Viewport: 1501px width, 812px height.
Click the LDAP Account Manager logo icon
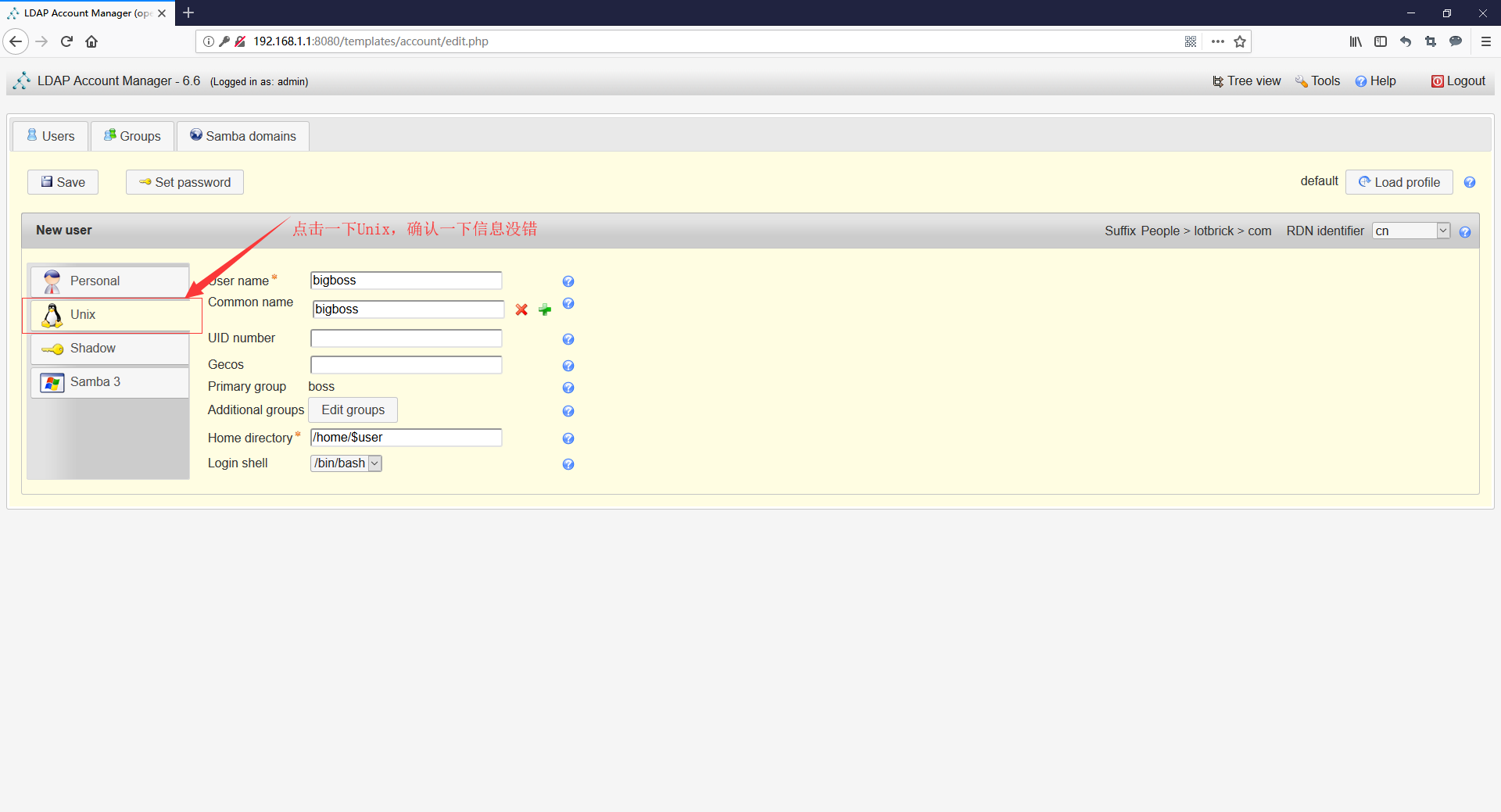click(x=21, y=80)
